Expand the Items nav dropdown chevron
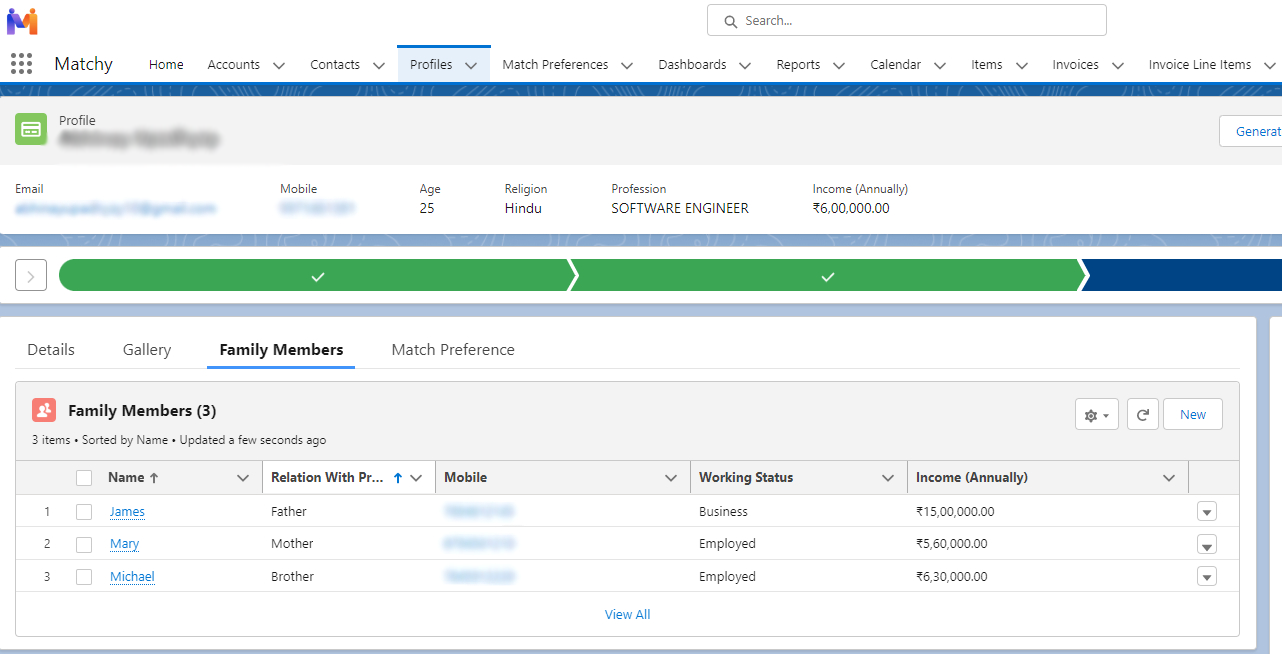This screenshot has width=1282, height=654. pyautogui.click(x=1022, y=65)
